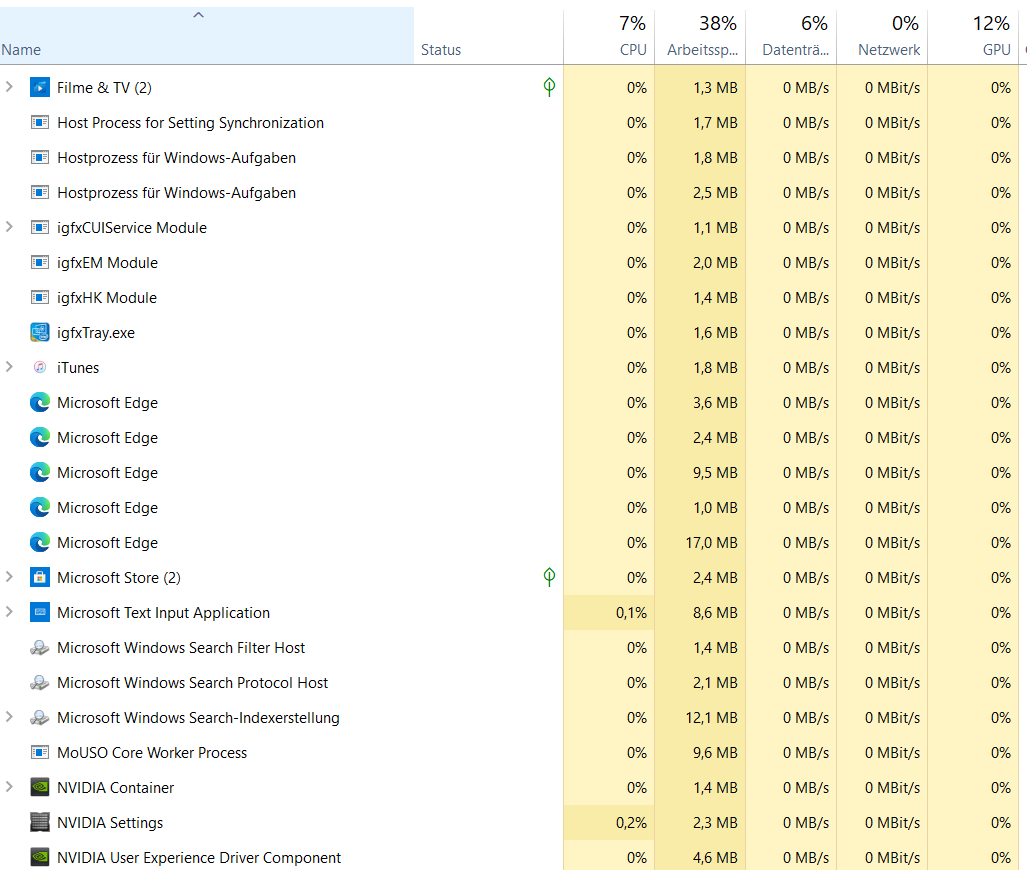This screenshot has width=1027, height=870.
Task: Click the 12,1 MB memory value
Action: [x=711, y=717]
